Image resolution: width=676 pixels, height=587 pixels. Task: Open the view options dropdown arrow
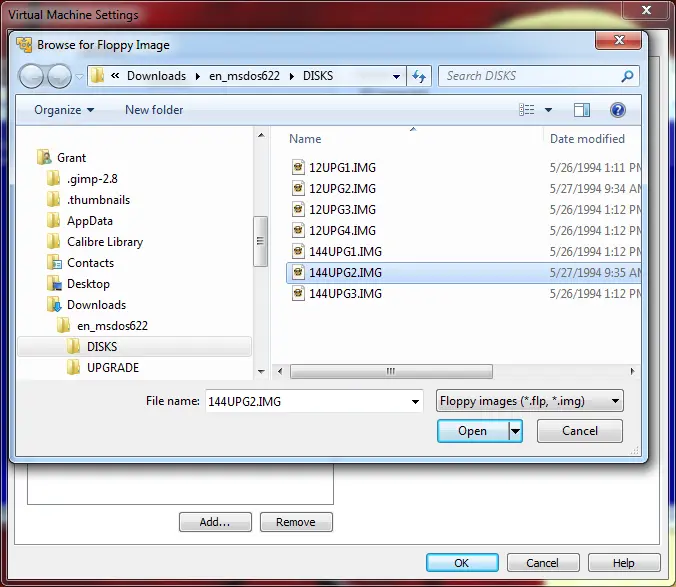pos(548,110)
